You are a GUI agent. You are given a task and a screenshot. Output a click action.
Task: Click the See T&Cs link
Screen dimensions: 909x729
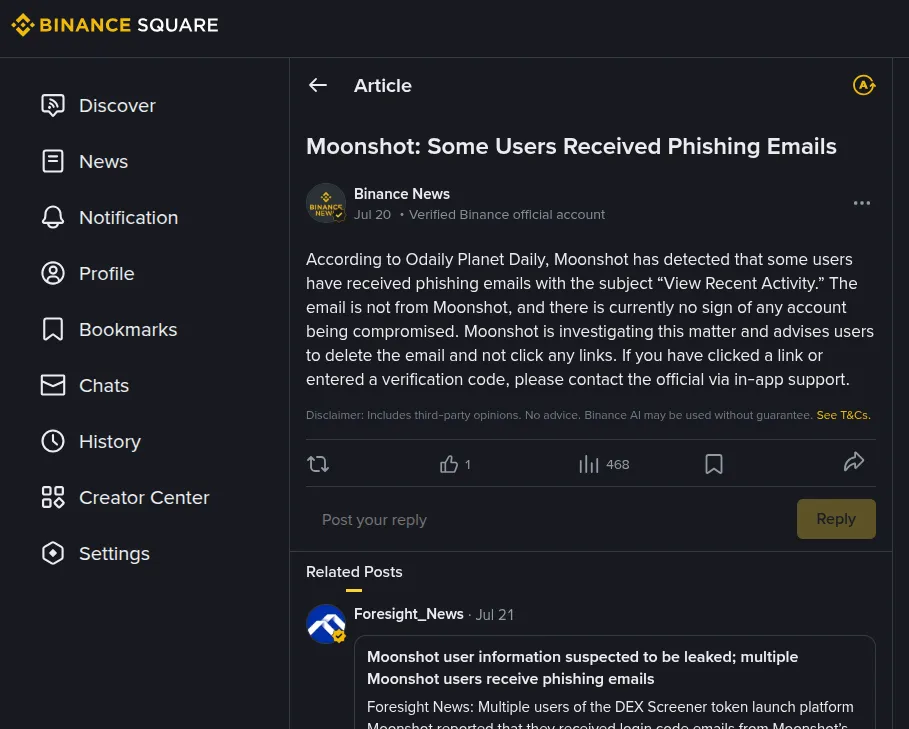(843, 415)
